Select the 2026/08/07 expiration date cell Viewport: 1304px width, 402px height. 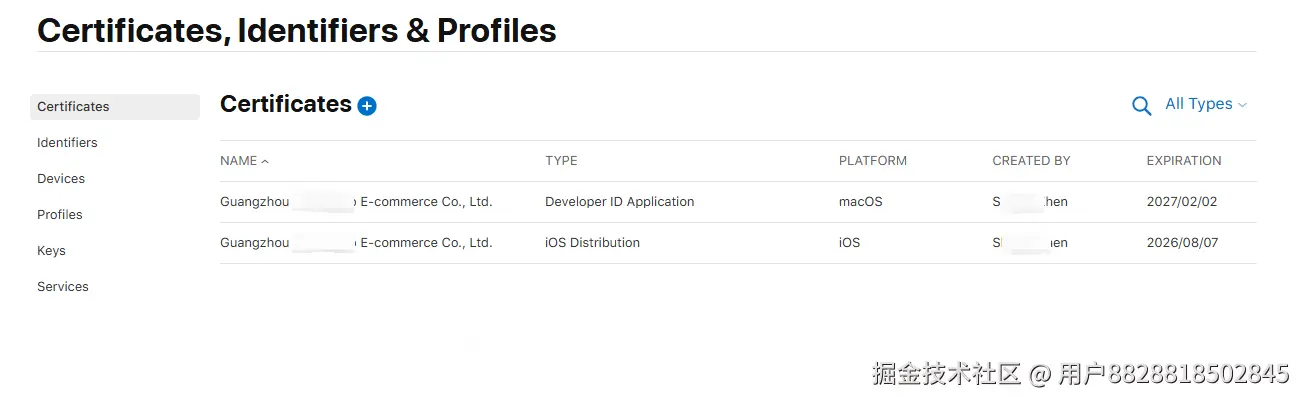point(1182,243)
